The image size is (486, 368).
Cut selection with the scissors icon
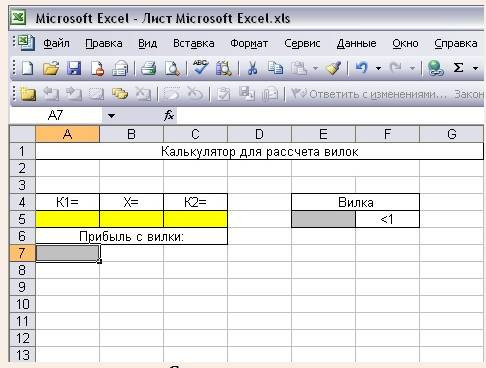coord(252,68)
